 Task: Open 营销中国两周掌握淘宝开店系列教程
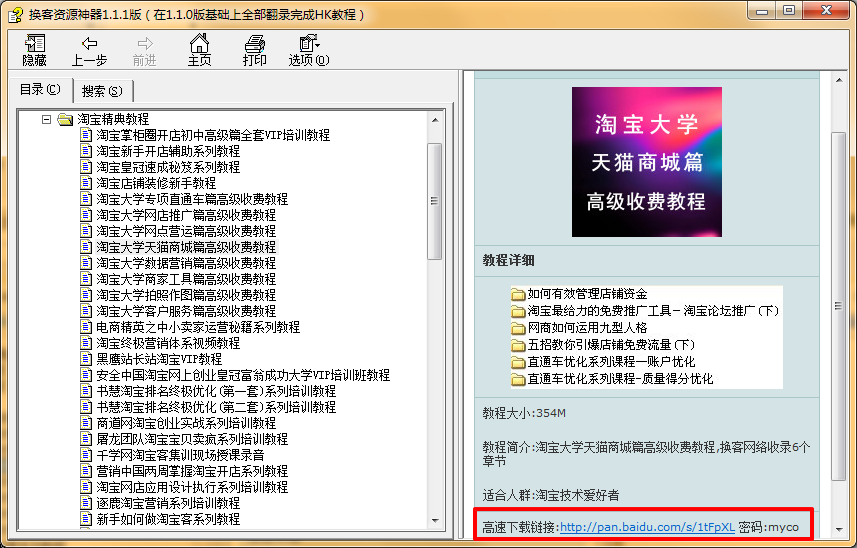[192, 471]
